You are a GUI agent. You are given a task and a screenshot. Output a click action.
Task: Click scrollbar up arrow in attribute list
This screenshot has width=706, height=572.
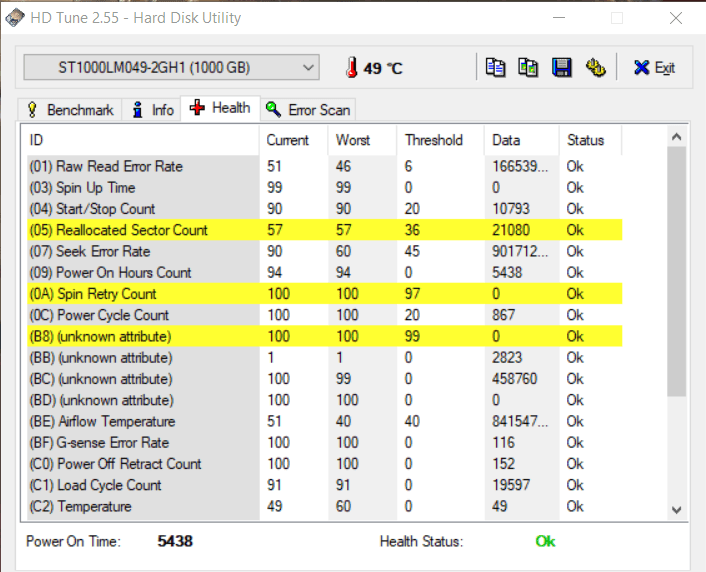click(676, 136)
